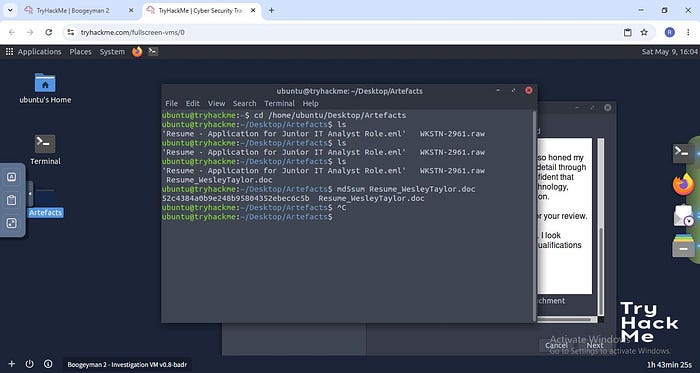
Task: Open terminal Edit menu
Action: (x=192, y=103)
